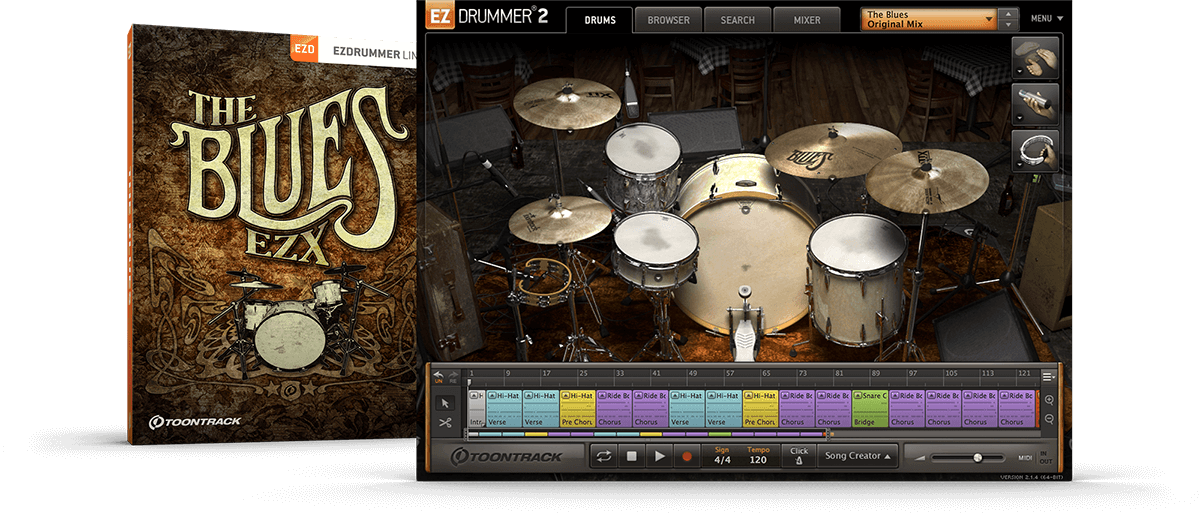Click bar 33 on the timeline ruler
The width and height of the screenshot is (1200, 517).
click(x=620, y=373)
